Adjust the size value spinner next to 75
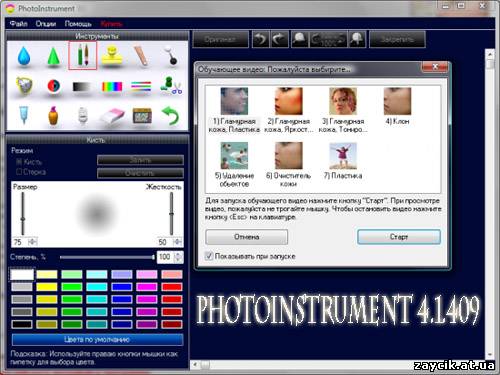500x375 pixels. pos(33,242)
